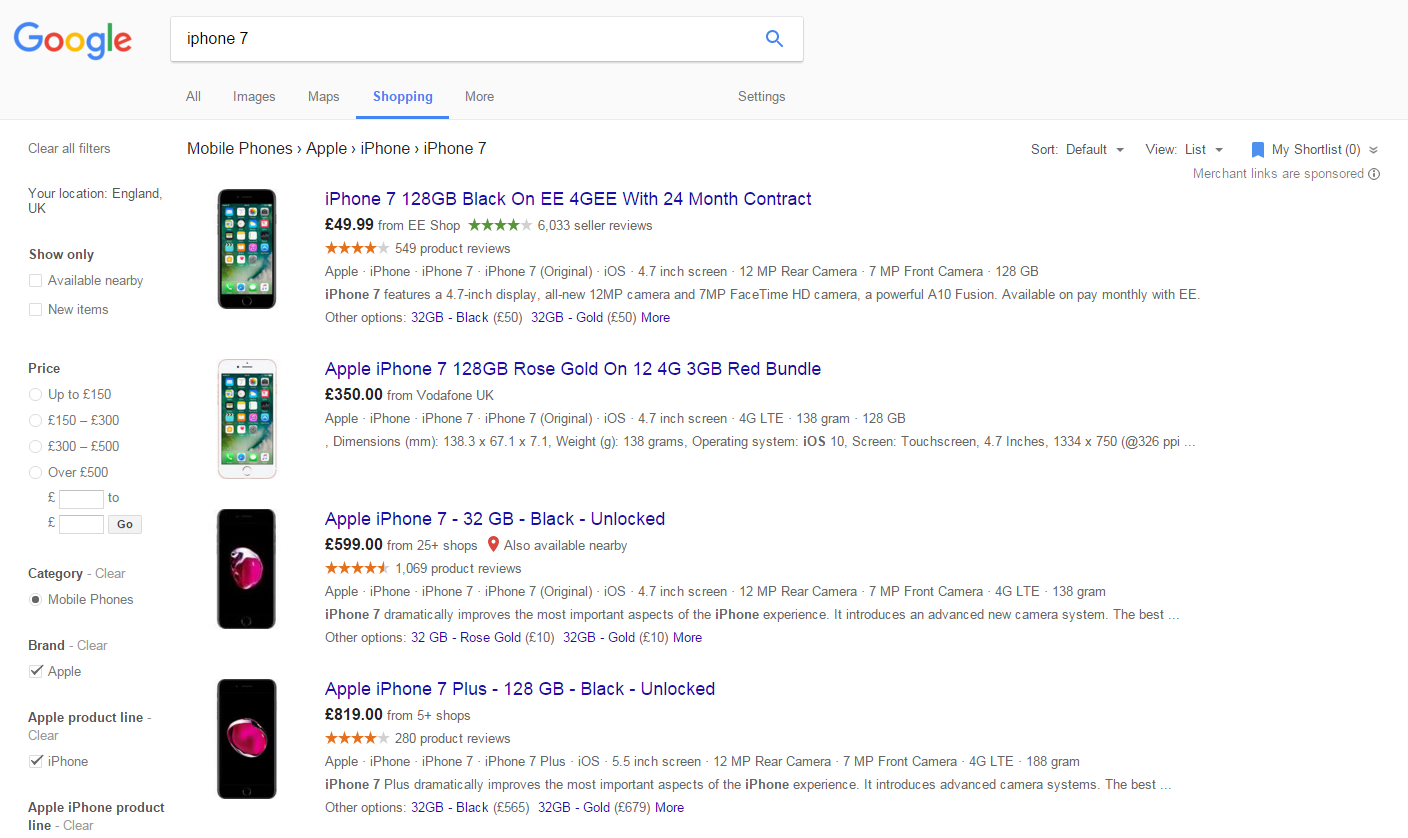Click Mobile Phones in the breadcrumb
1408x838 pixels.
(x=239, y=149)
